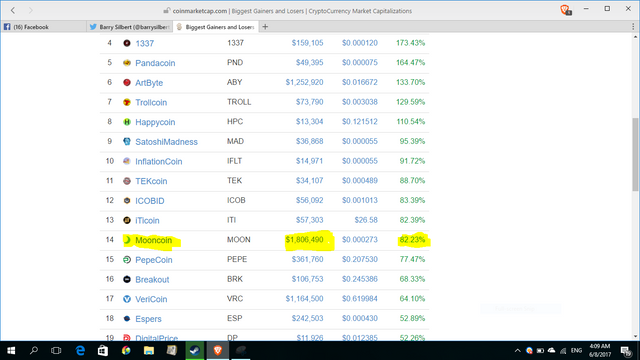This screenshot has height=360, width=640.
Task: Click the ArtByte coin icon
Action: click(x=127, y=82)
